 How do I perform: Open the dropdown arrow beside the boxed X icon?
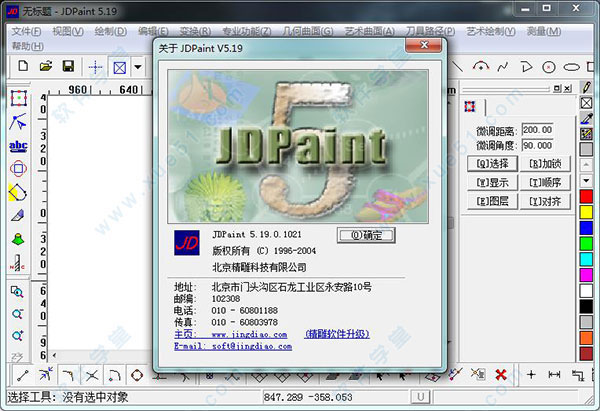tap(138, 67)
